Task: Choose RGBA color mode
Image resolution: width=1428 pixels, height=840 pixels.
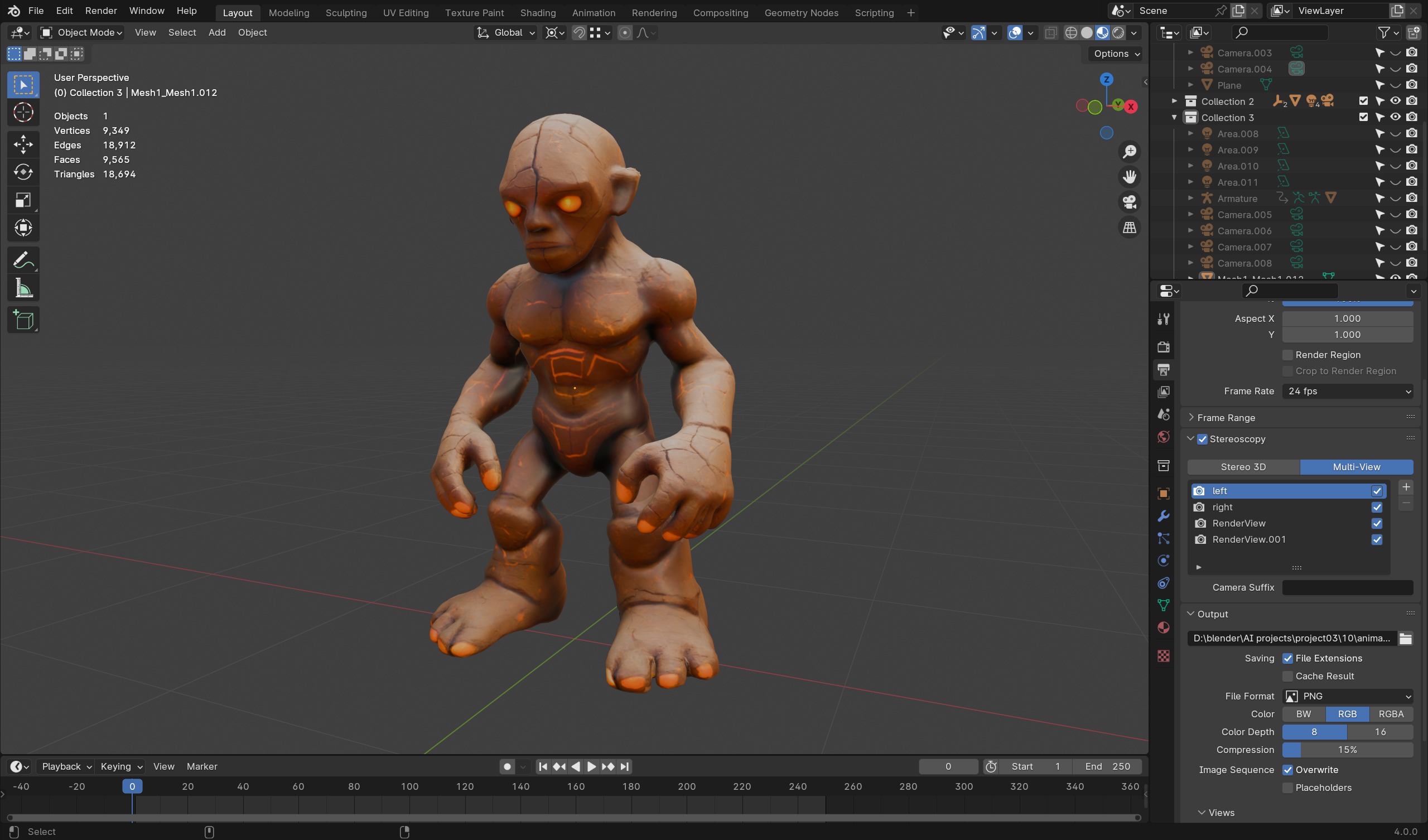Action: (1391, 714)
